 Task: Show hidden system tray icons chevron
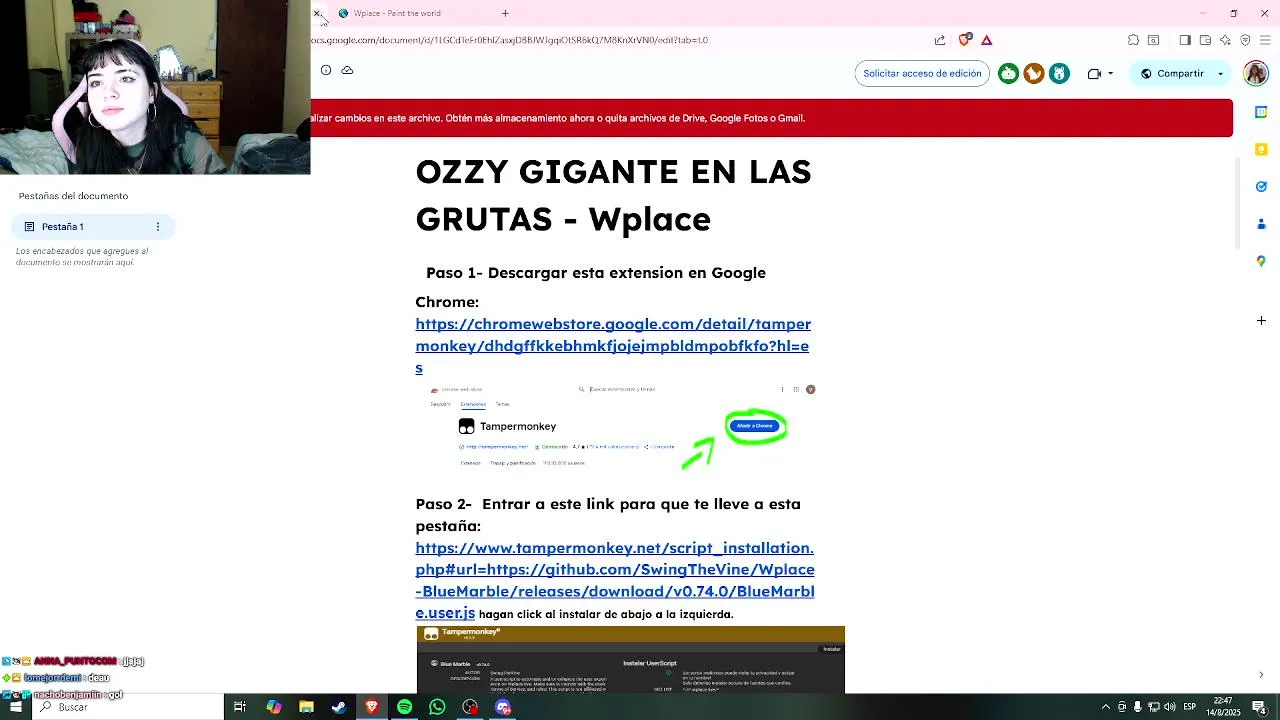click(x=1105, y=707)
